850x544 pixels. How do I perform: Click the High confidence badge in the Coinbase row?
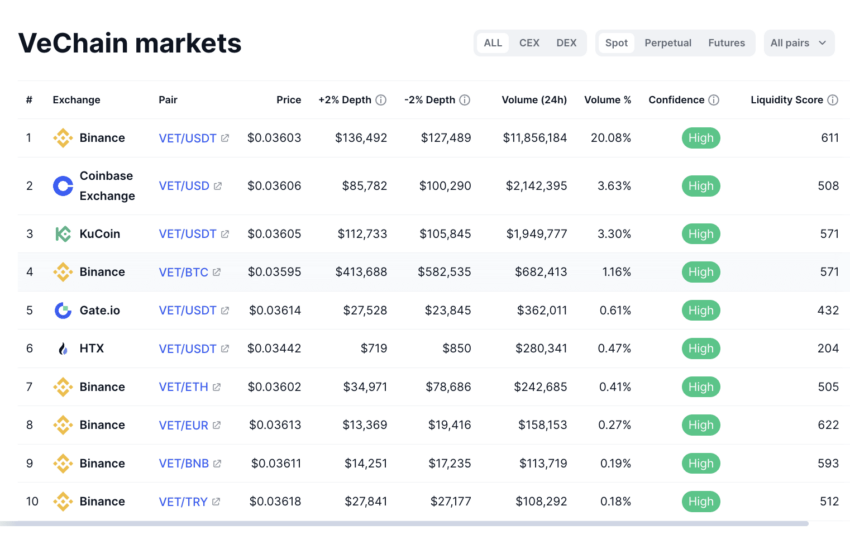(701, 186)
